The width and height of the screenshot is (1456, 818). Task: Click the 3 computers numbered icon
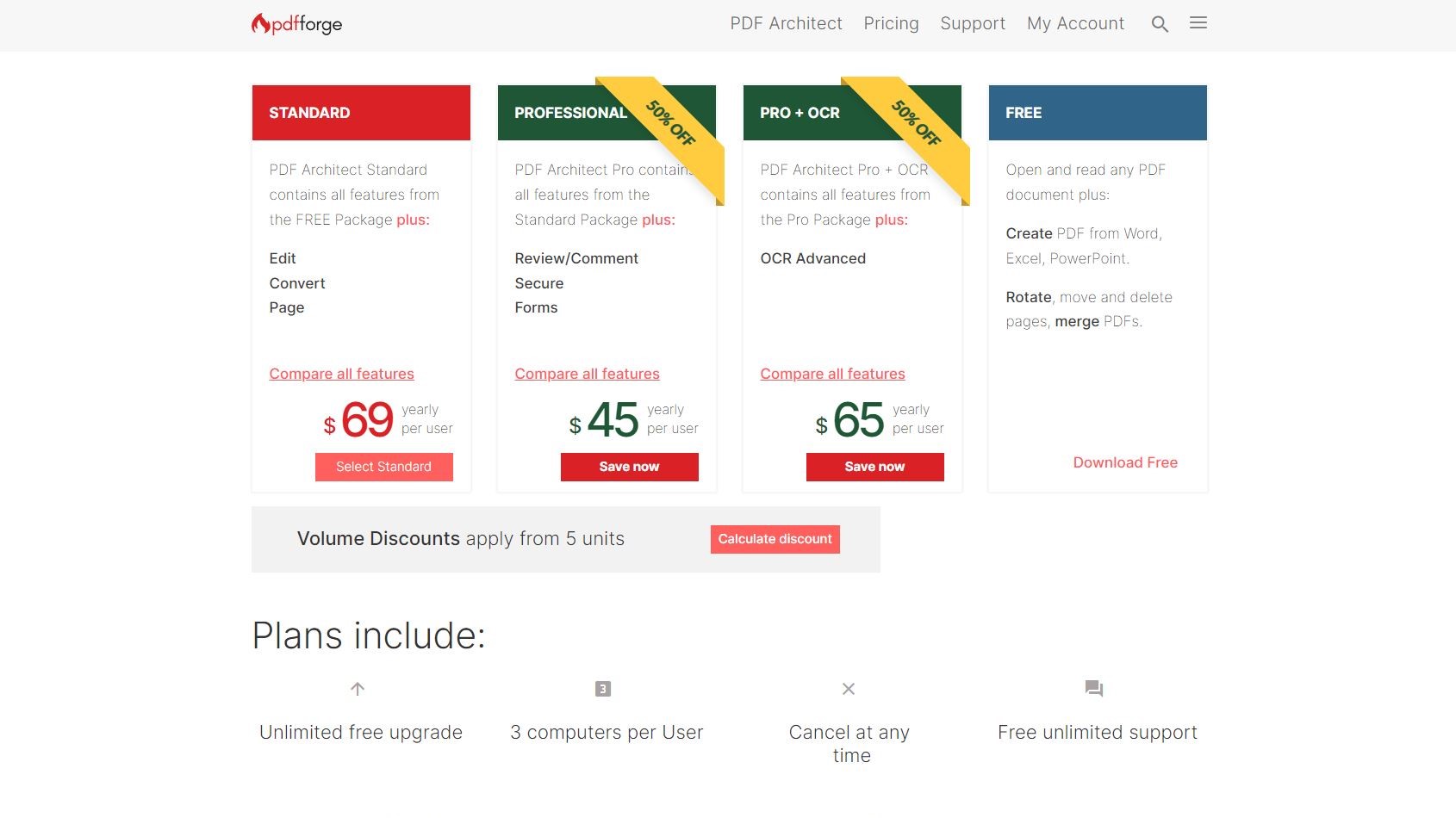click(603, 689)
